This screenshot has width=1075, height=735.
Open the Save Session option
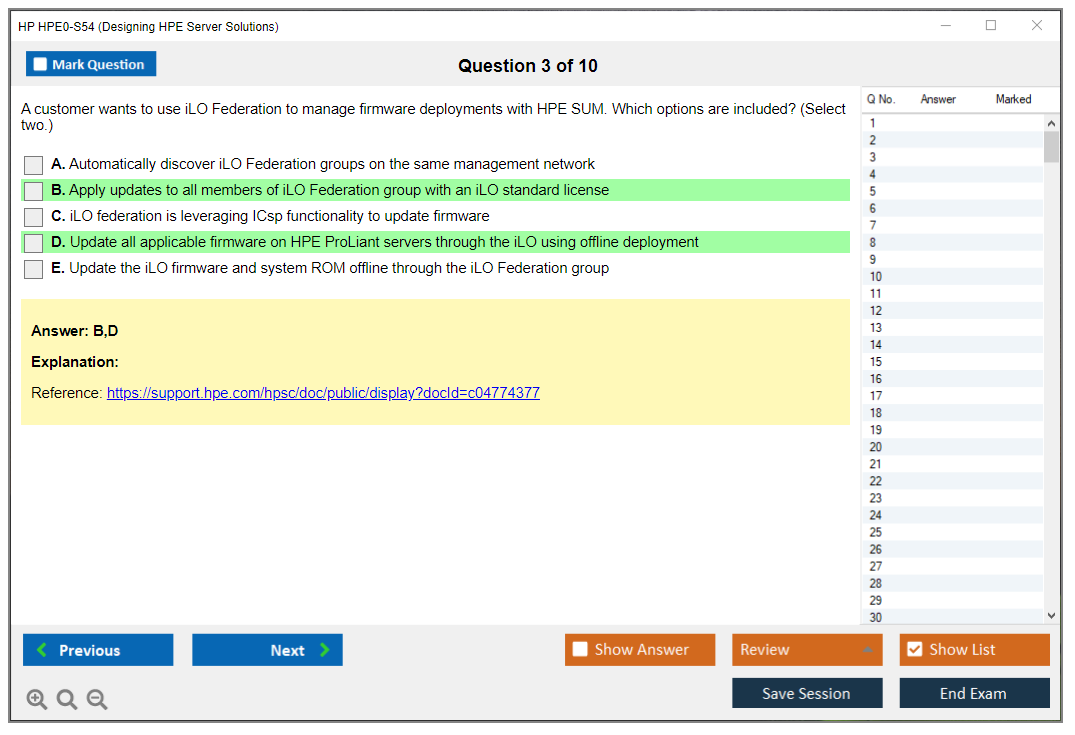(x=807, y=692)
